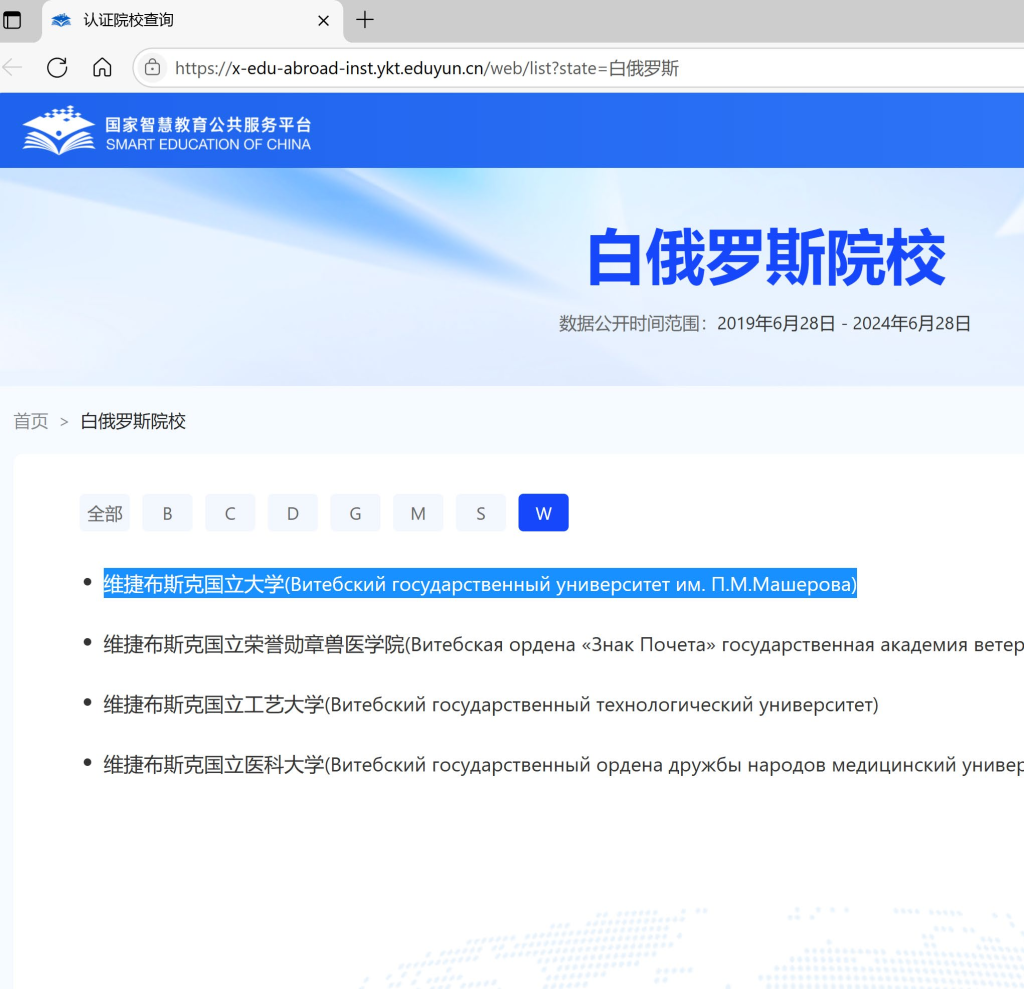
Task: Click the browser refresh icon
Action: (x=57, y=68)
